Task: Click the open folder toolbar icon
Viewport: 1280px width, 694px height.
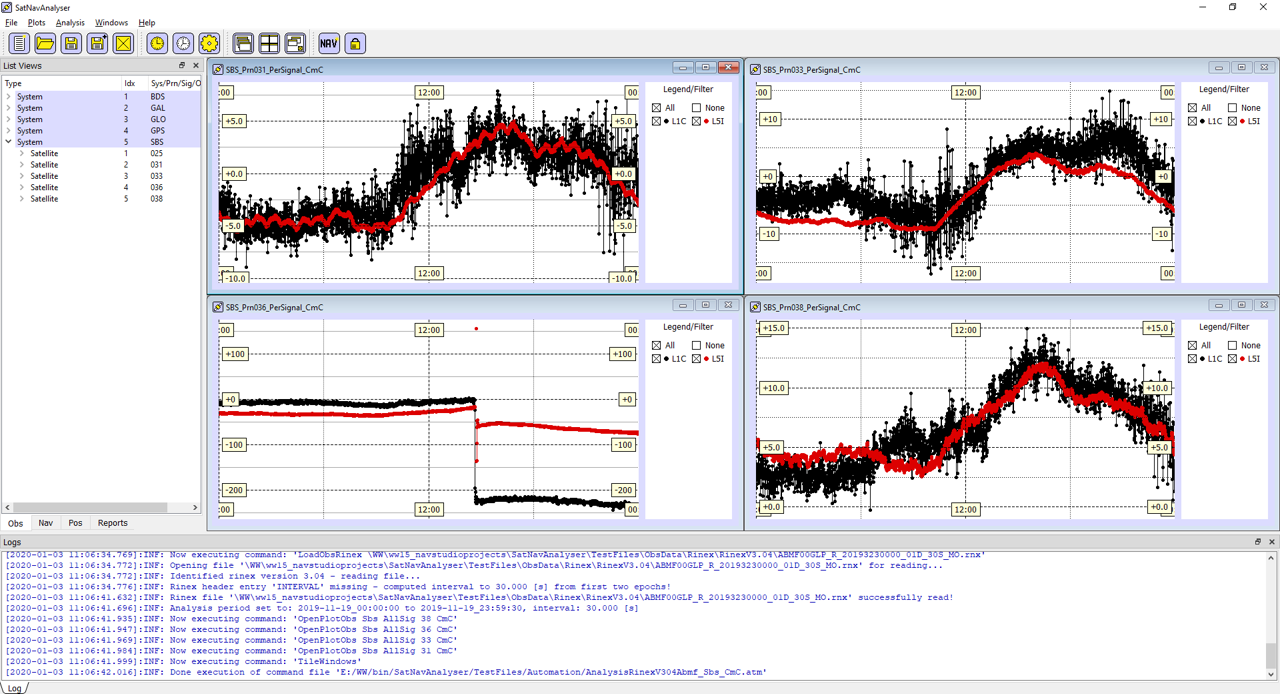Action: [x=45, y=43]
